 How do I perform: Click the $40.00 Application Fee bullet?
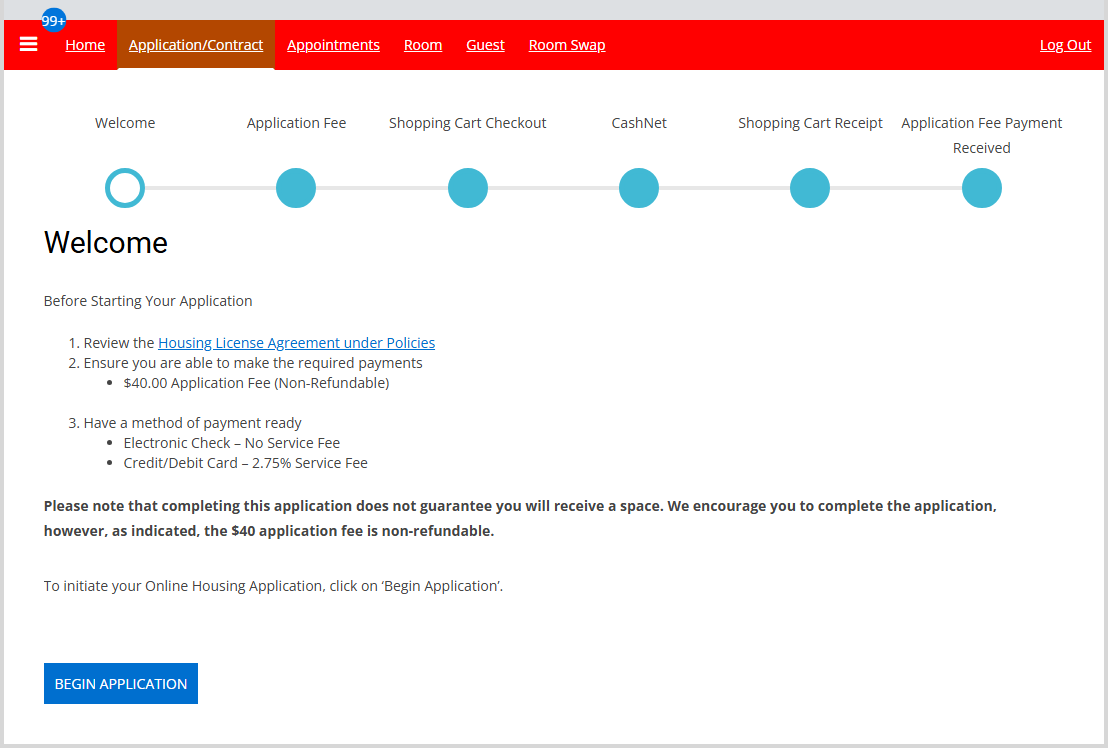tap(256, 383)
